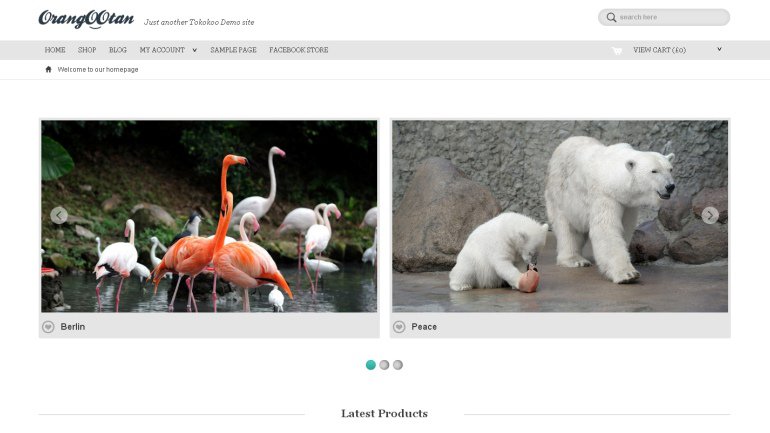The image size is (770, 433).
Task: Like the Peace item heart icon
Action: (399, 326)
